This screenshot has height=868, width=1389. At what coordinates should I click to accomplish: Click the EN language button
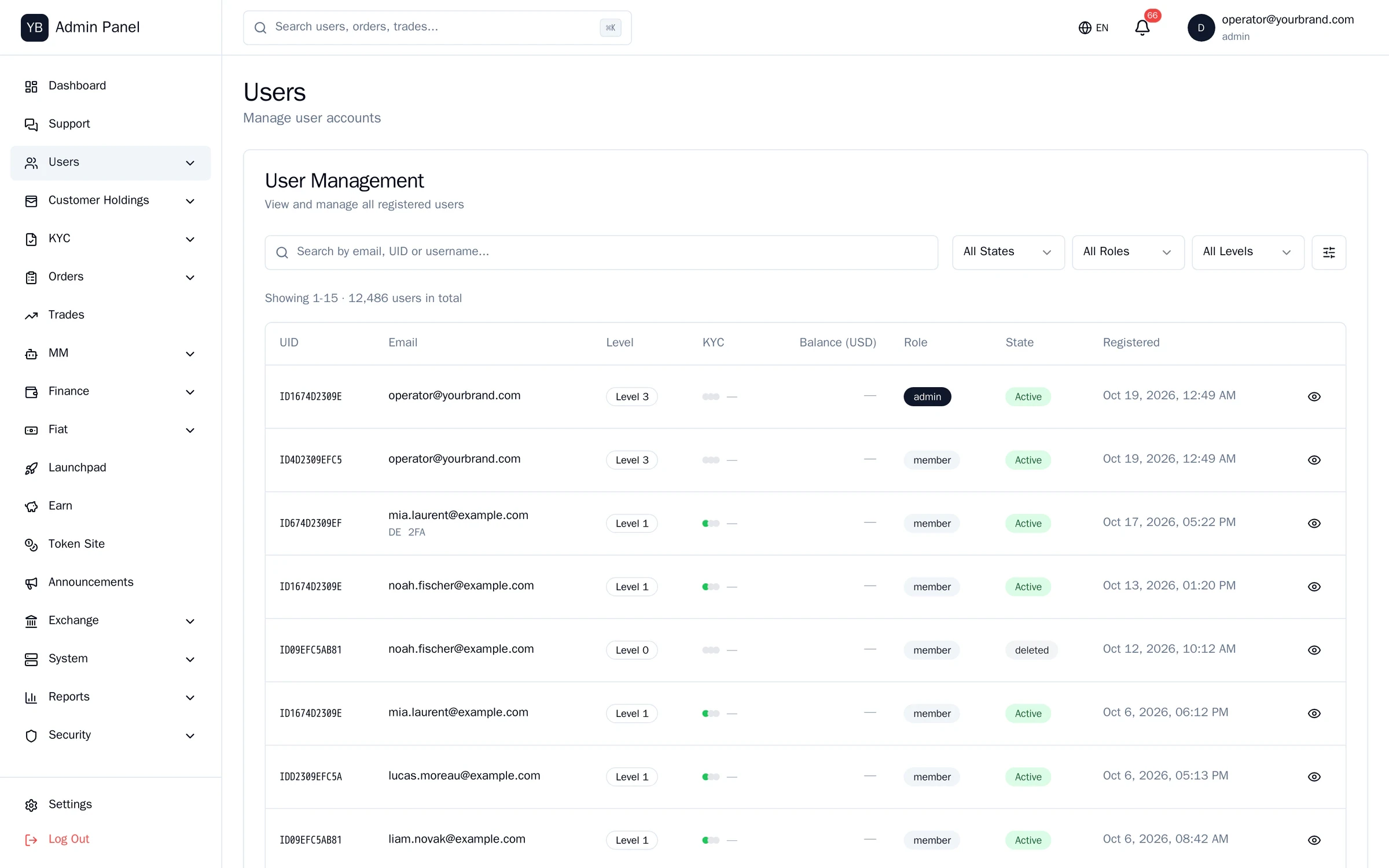(1093, 28)
